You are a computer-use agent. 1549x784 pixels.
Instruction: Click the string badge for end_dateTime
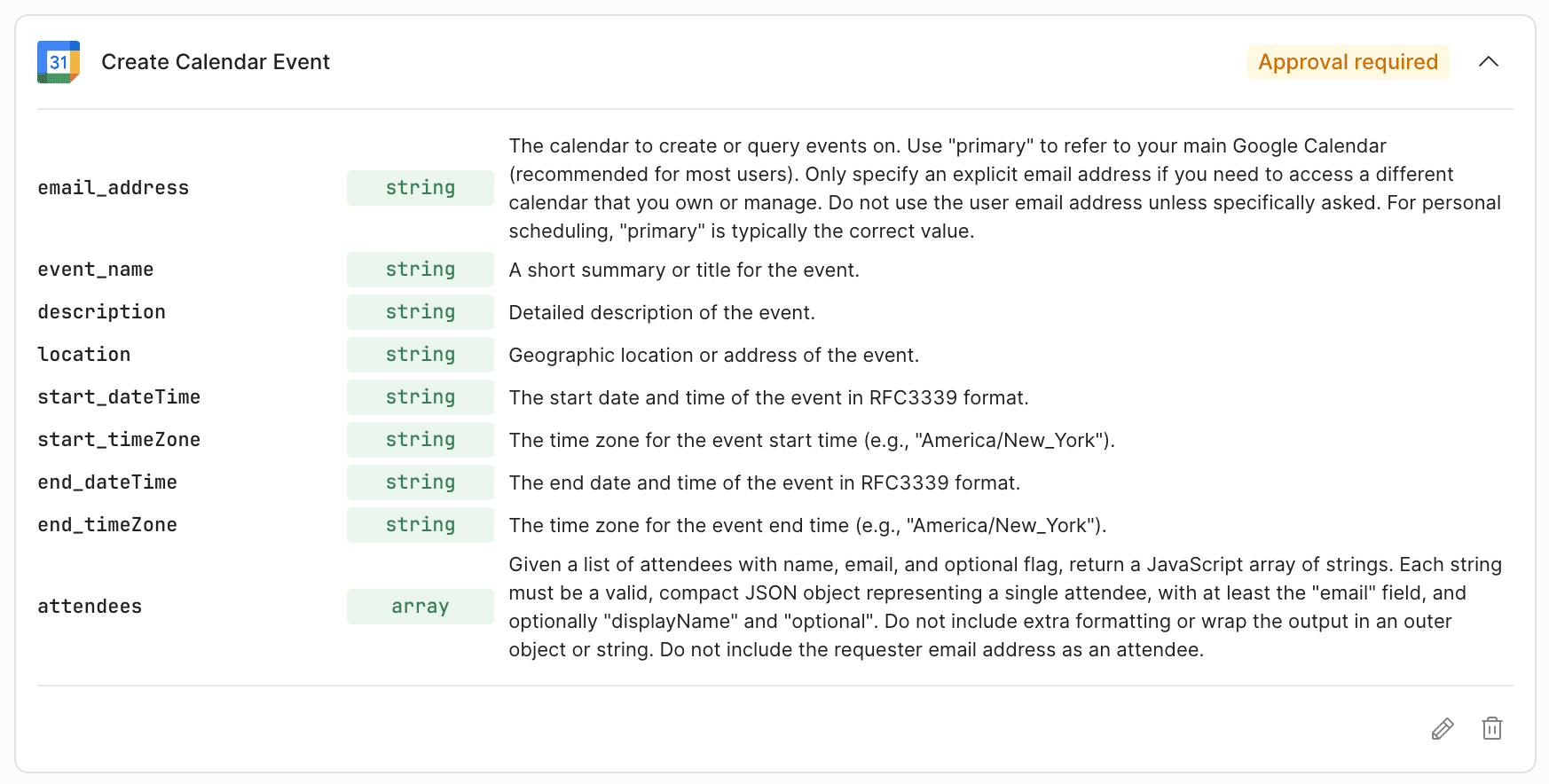(420, 482)
